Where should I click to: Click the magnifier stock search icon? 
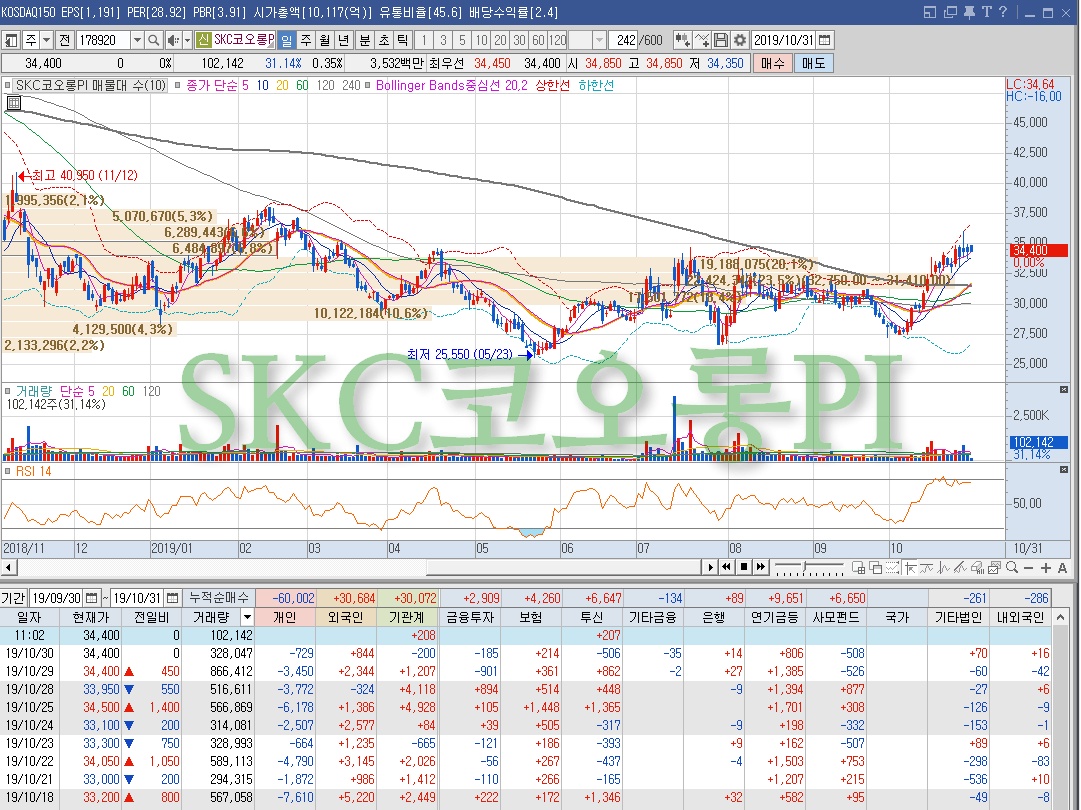click(154, 40)
